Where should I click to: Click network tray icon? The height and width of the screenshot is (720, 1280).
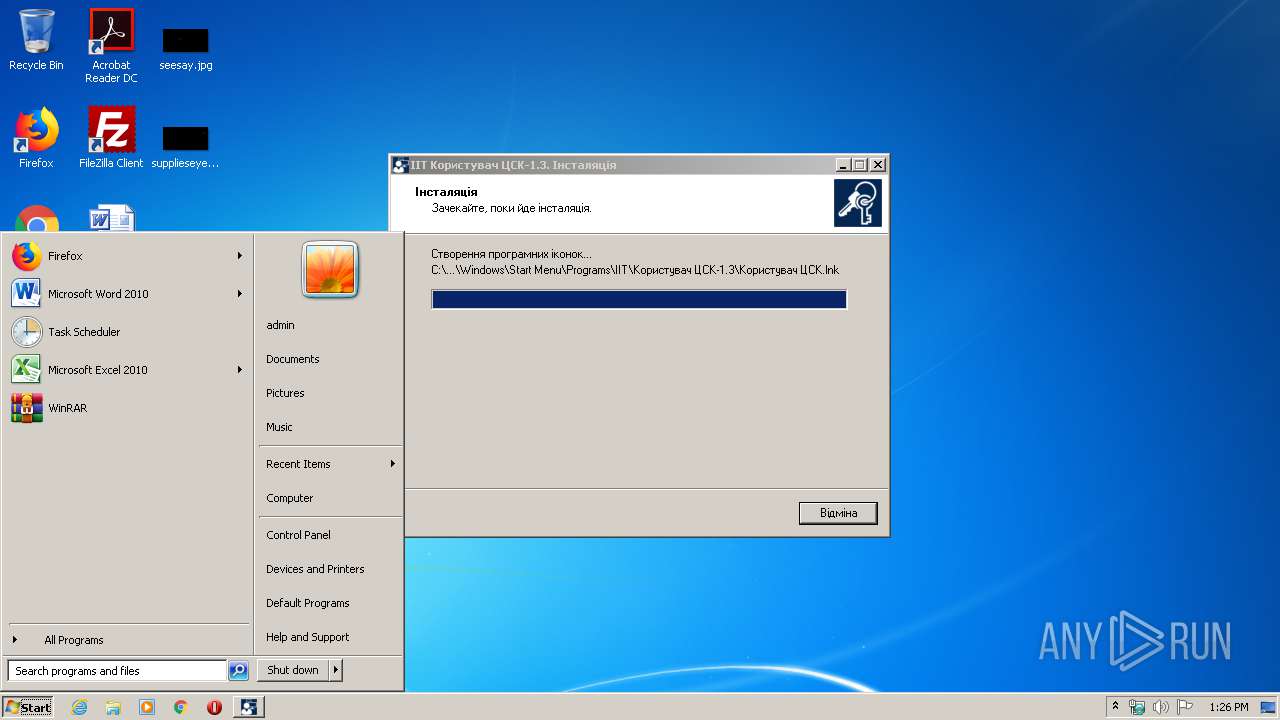[x=1137, y=707]
